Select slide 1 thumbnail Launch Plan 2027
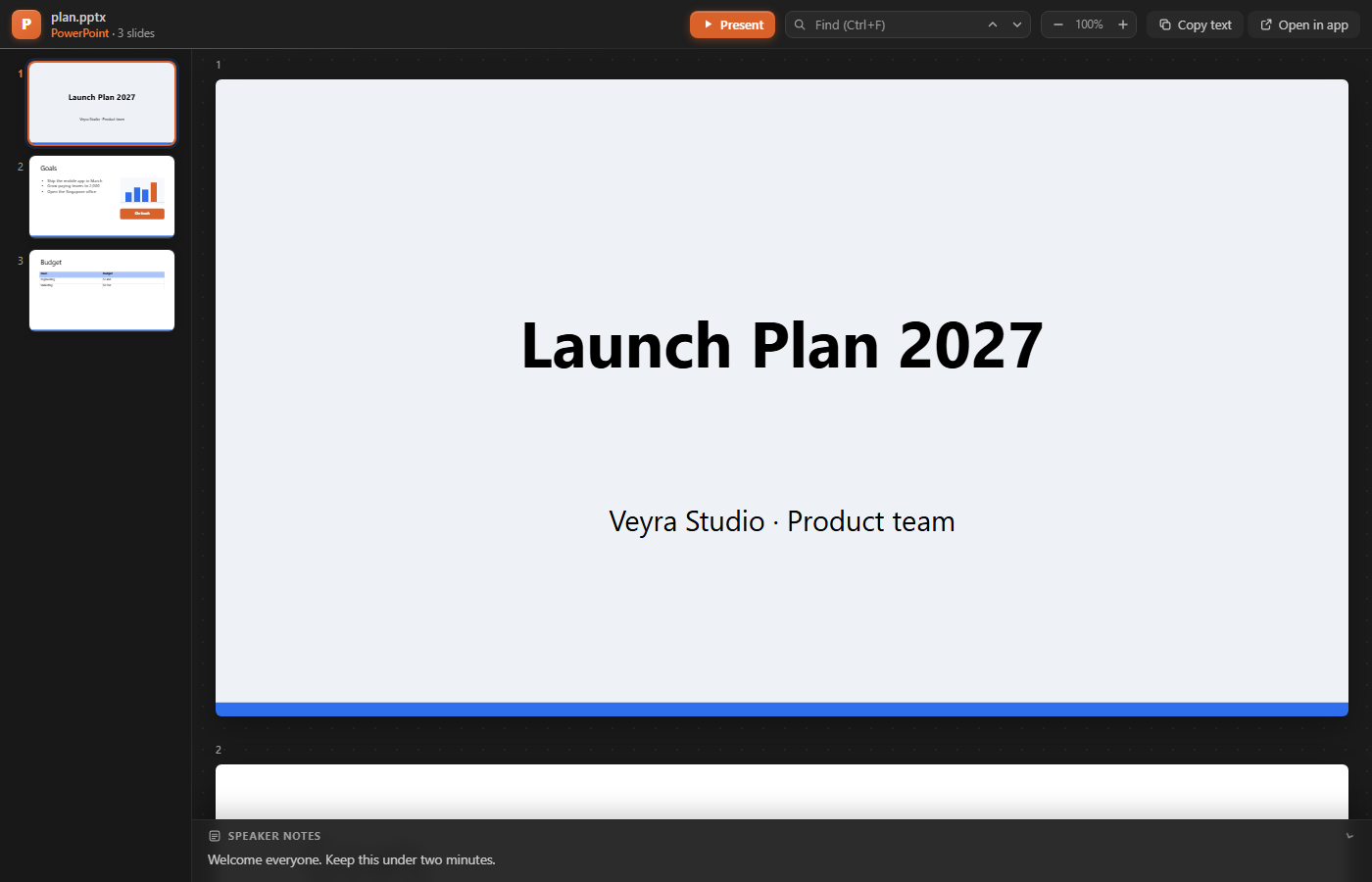Screen dimensions: 1372x882 coord(102,103)
